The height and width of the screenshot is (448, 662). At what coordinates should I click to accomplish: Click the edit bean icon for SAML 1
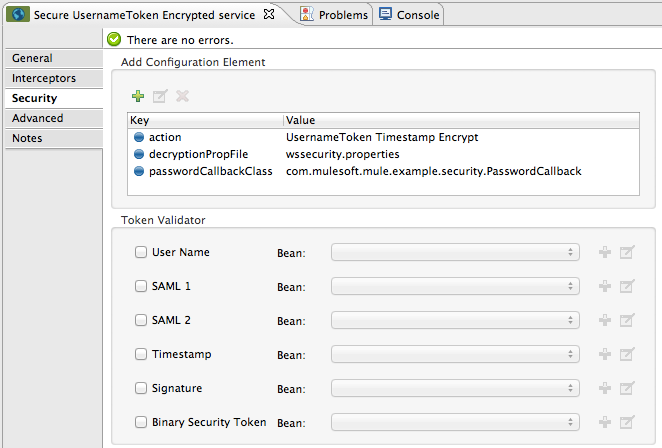[x=627, y=287]
